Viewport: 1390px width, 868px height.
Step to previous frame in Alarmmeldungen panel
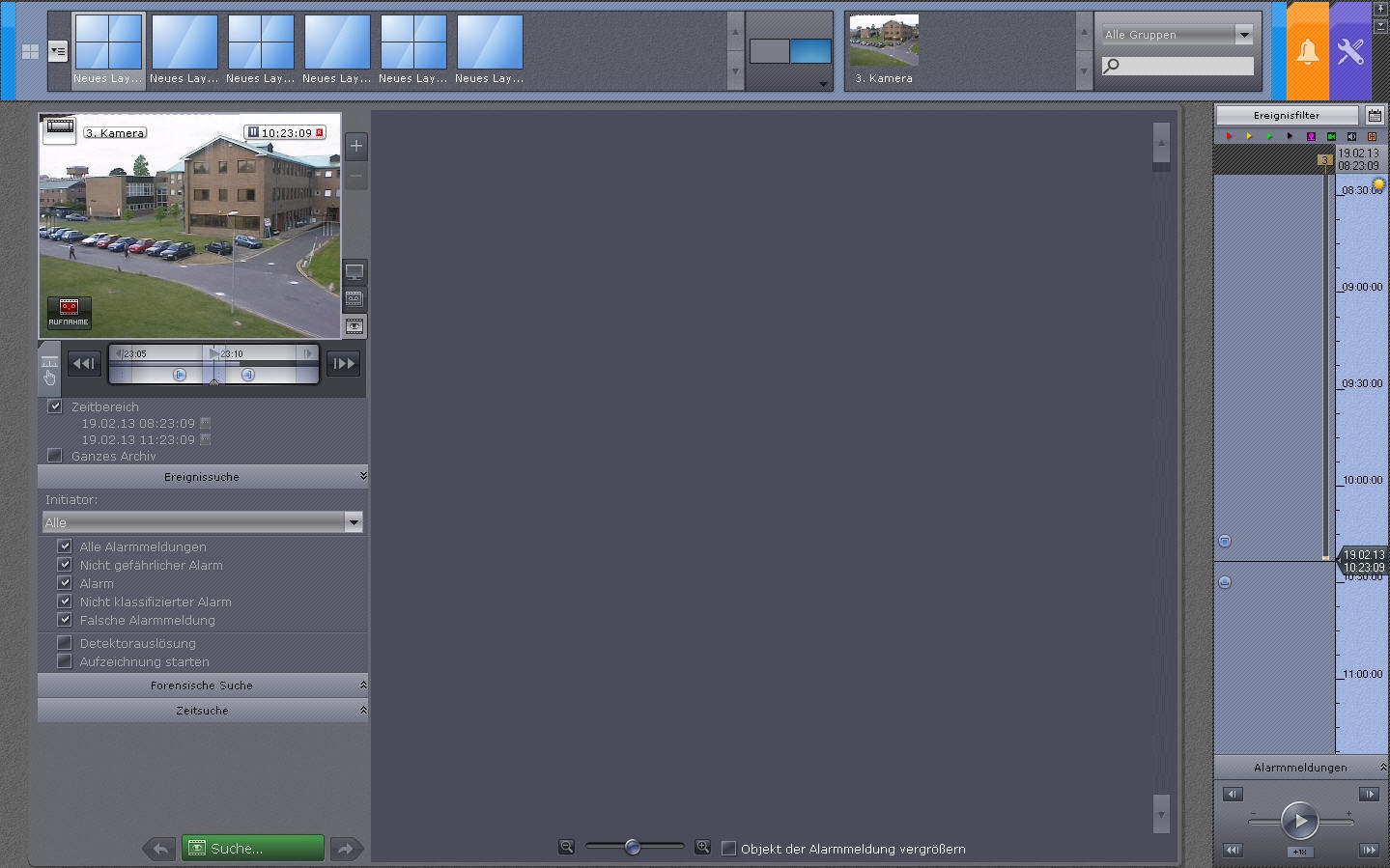1233,794
